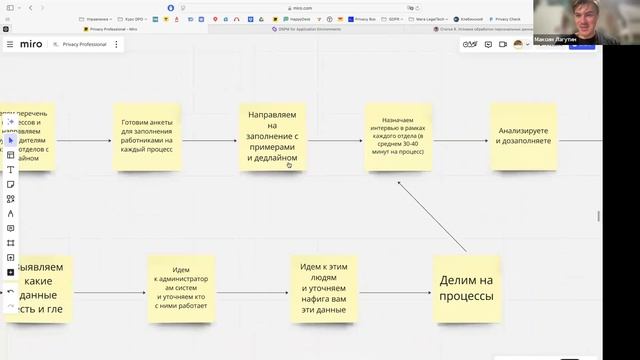Open the activities timer and voting toolbar icon
The image size is (640, 360).
(470, 44)
